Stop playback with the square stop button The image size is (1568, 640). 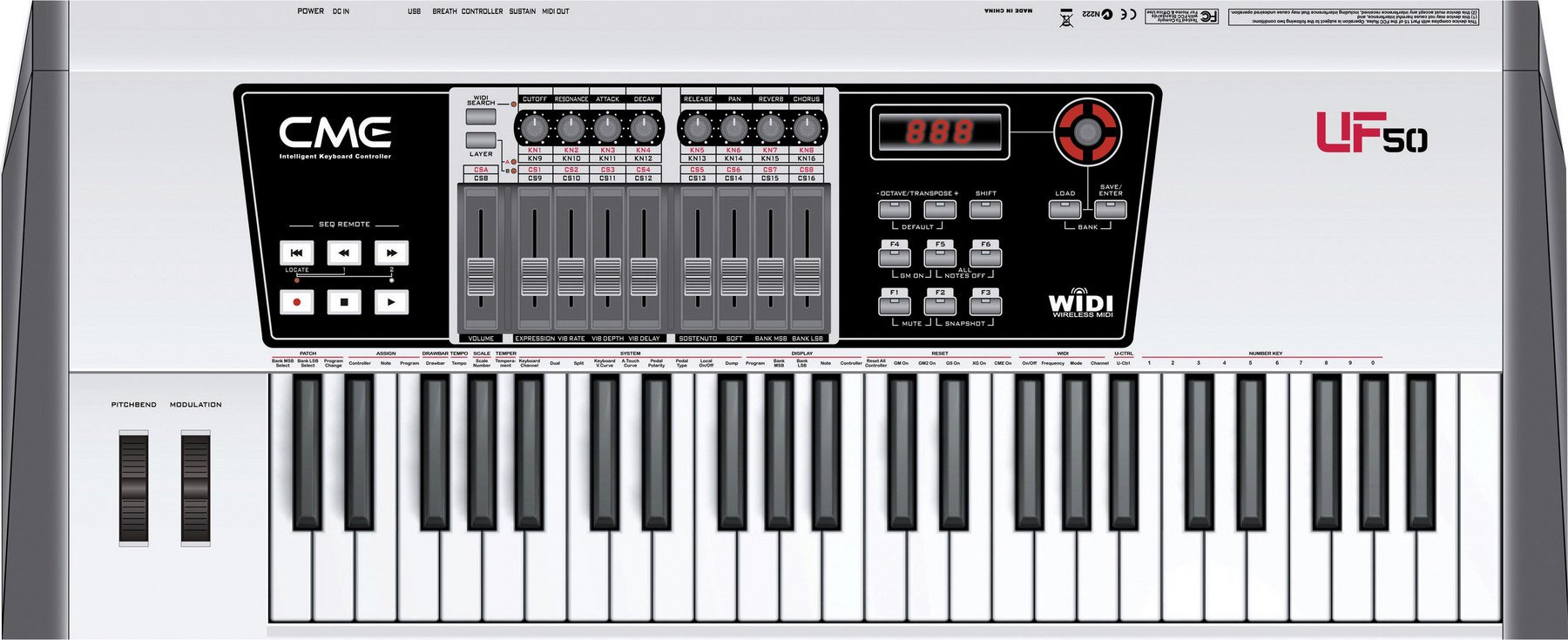tap(344, 302)
